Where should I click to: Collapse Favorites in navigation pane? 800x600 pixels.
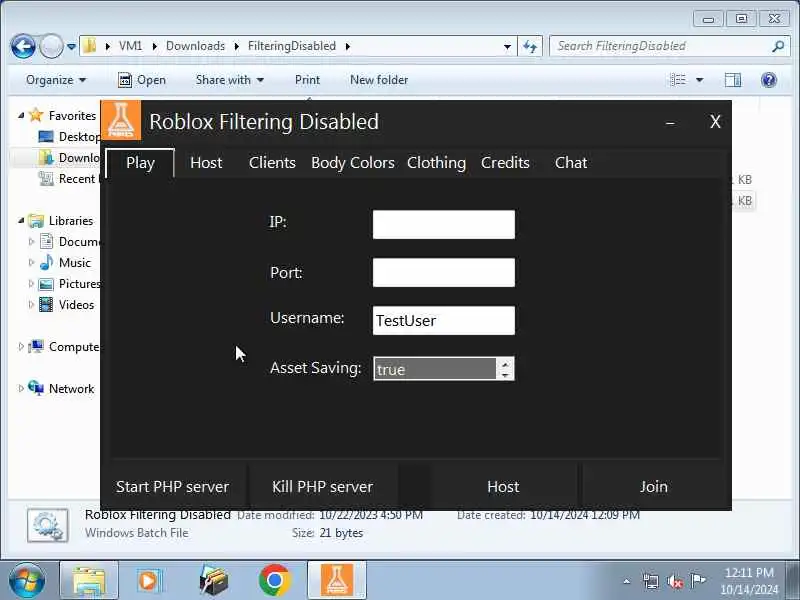21,116
